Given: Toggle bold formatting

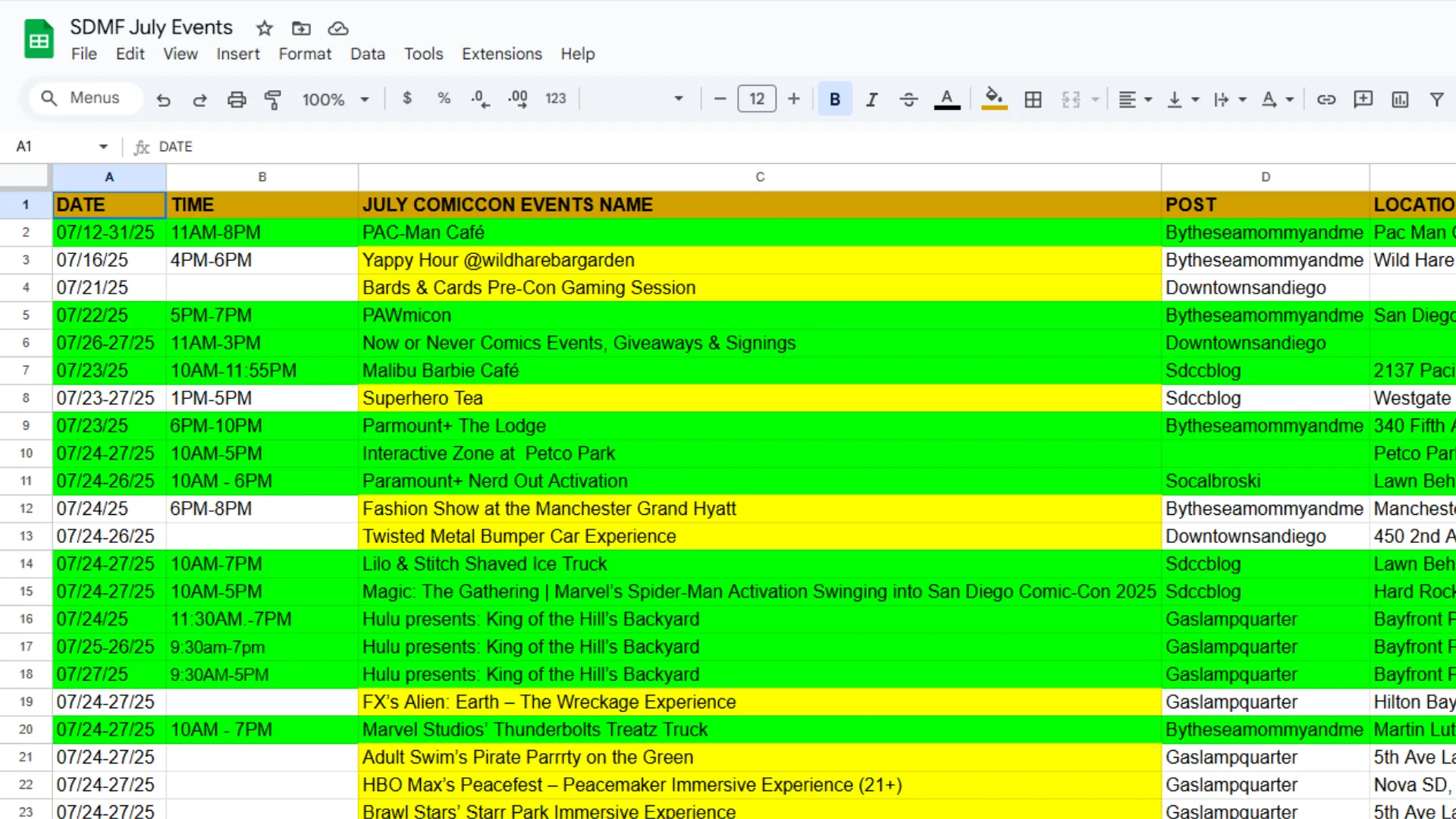Looking at the screenshot, I should (835, 99).
